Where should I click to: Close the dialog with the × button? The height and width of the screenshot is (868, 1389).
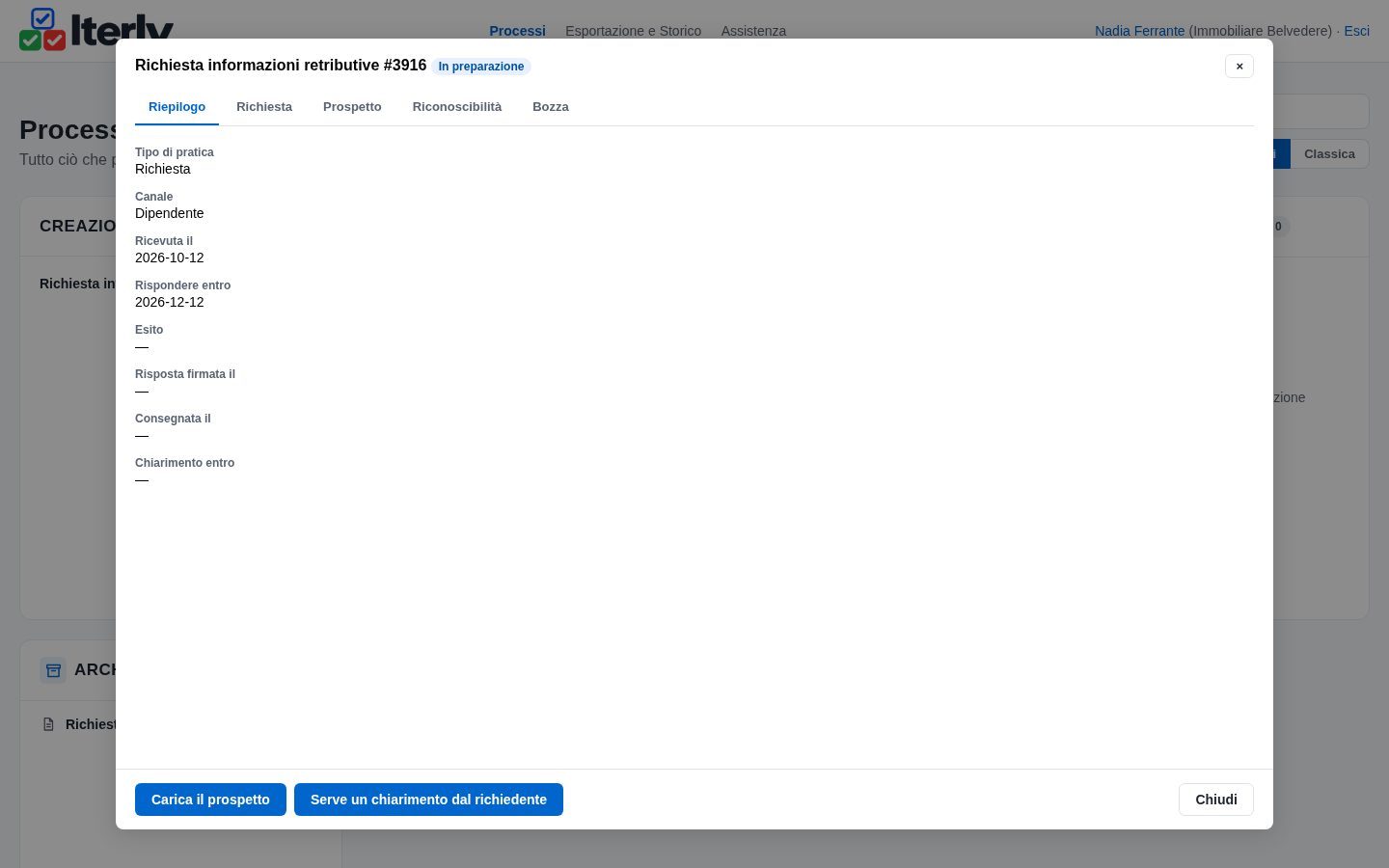1239,66
